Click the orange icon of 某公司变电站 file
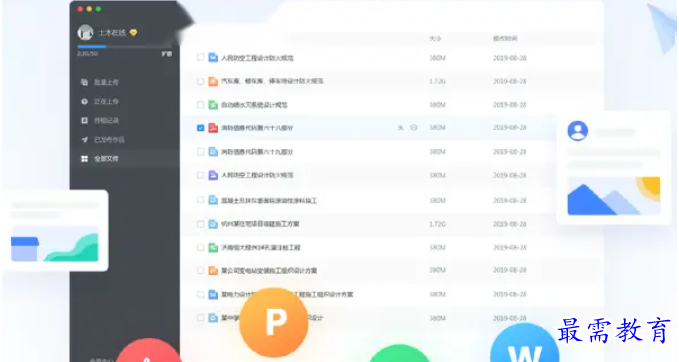 (213, 270)
